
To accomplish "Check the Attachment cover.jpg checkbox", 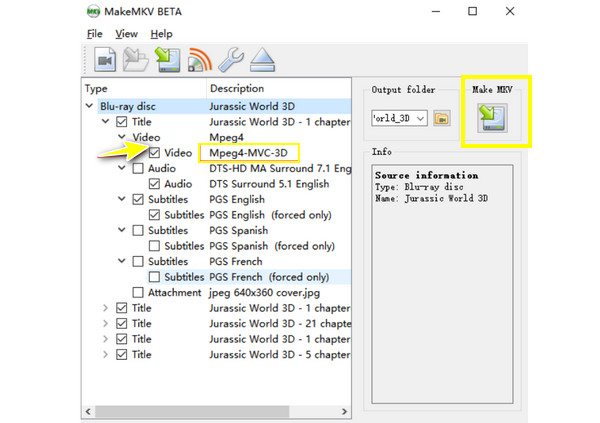I will pyautogui.click(x=138, y=292).
